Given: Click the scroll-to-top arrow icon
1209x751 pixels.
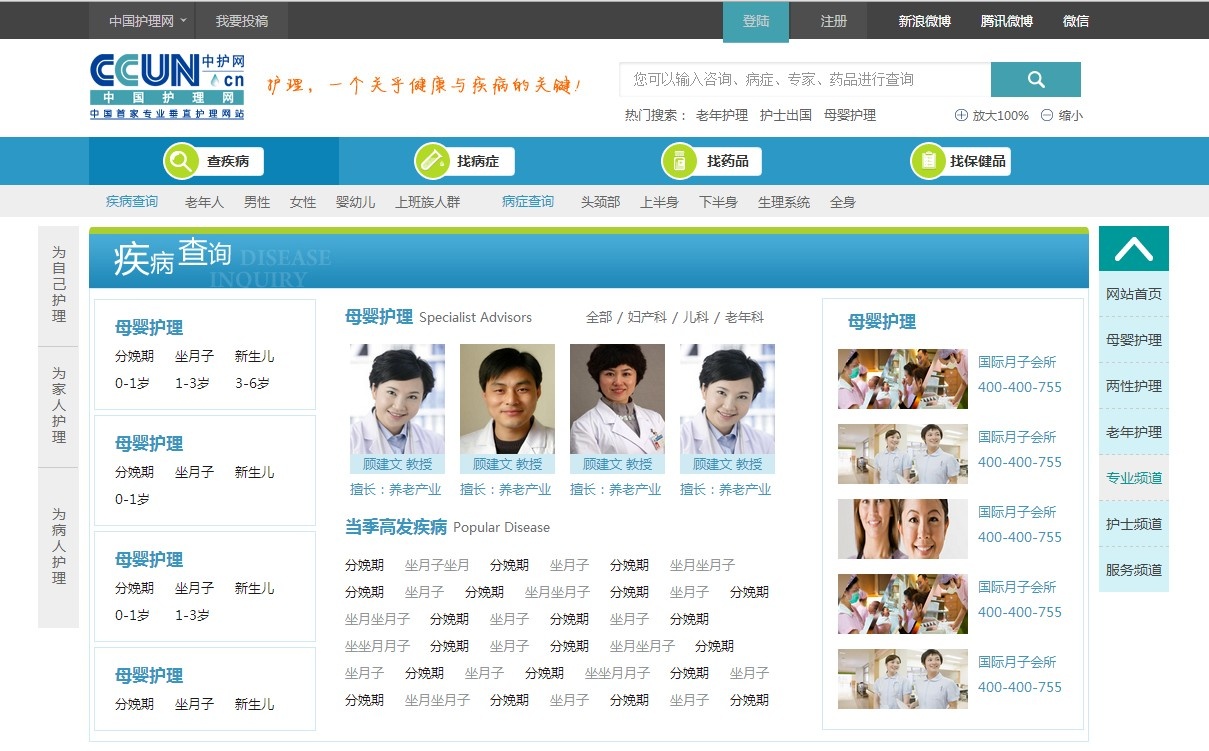Looking at the screenshot, I should click(x=1133, y=249).
